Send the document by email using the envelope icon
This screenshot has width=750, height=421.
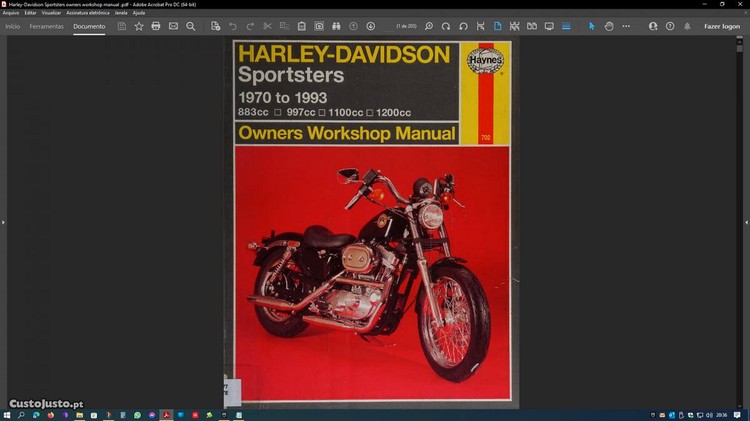pos(173,26)
